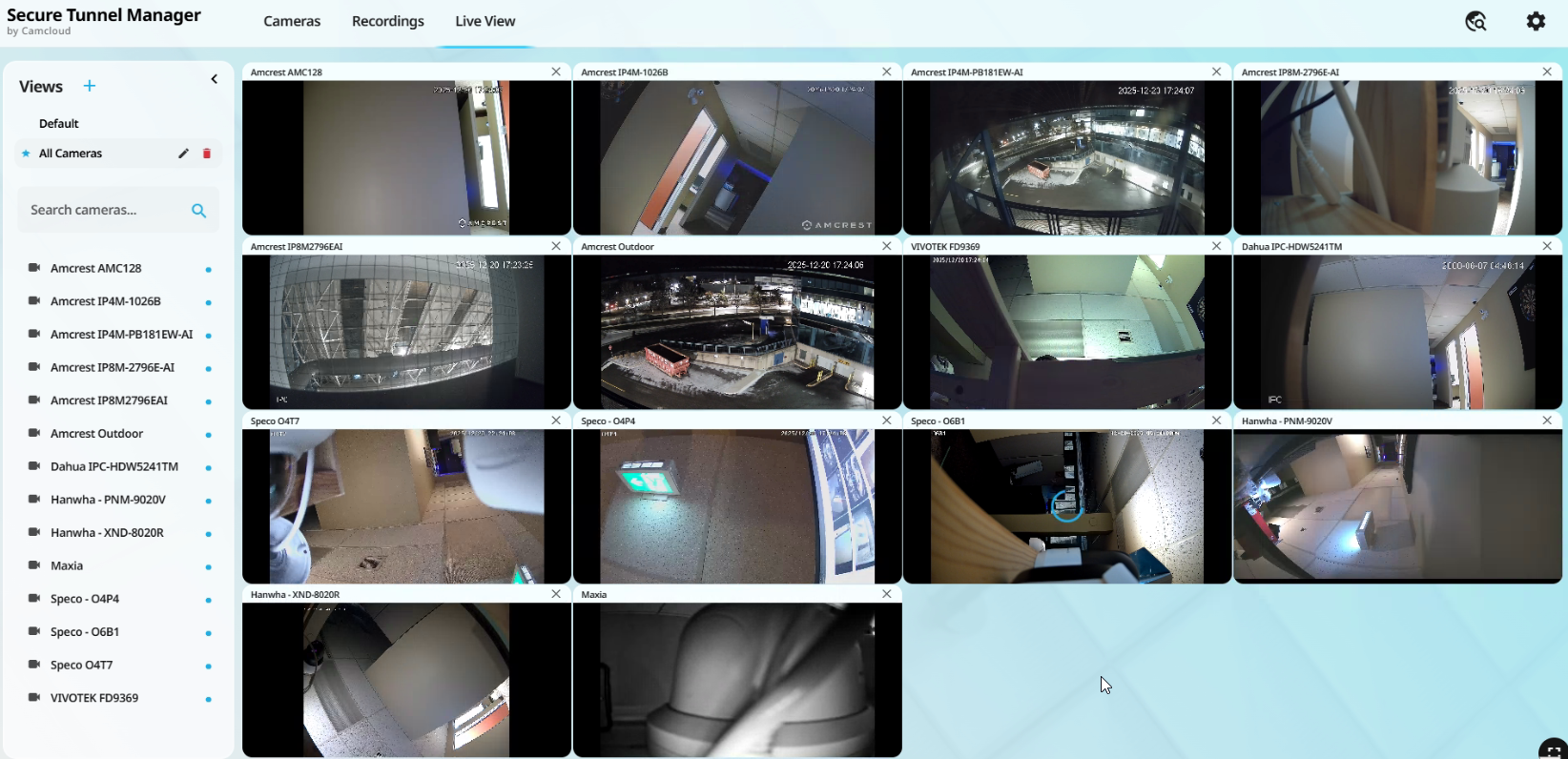Select Amcrest Outdoor in camera list
Screen dimensions: 1568x759
119,434
